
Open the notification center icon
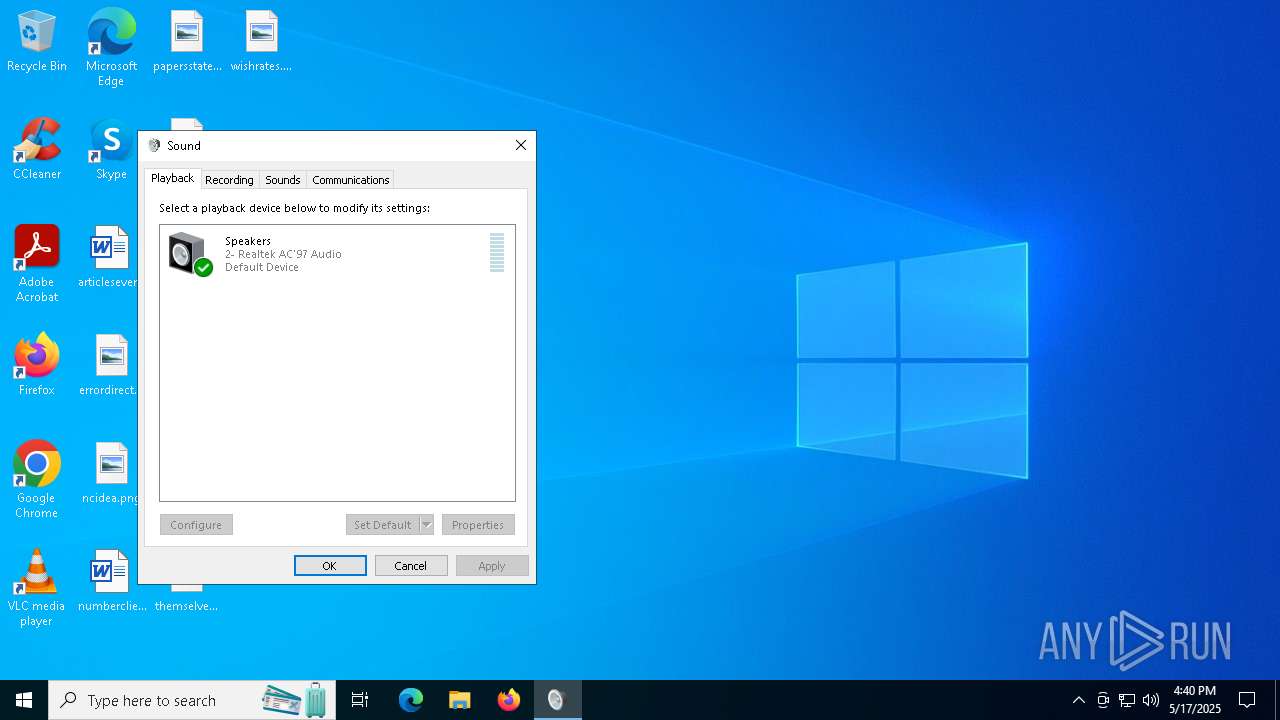tap(1247, 700)
